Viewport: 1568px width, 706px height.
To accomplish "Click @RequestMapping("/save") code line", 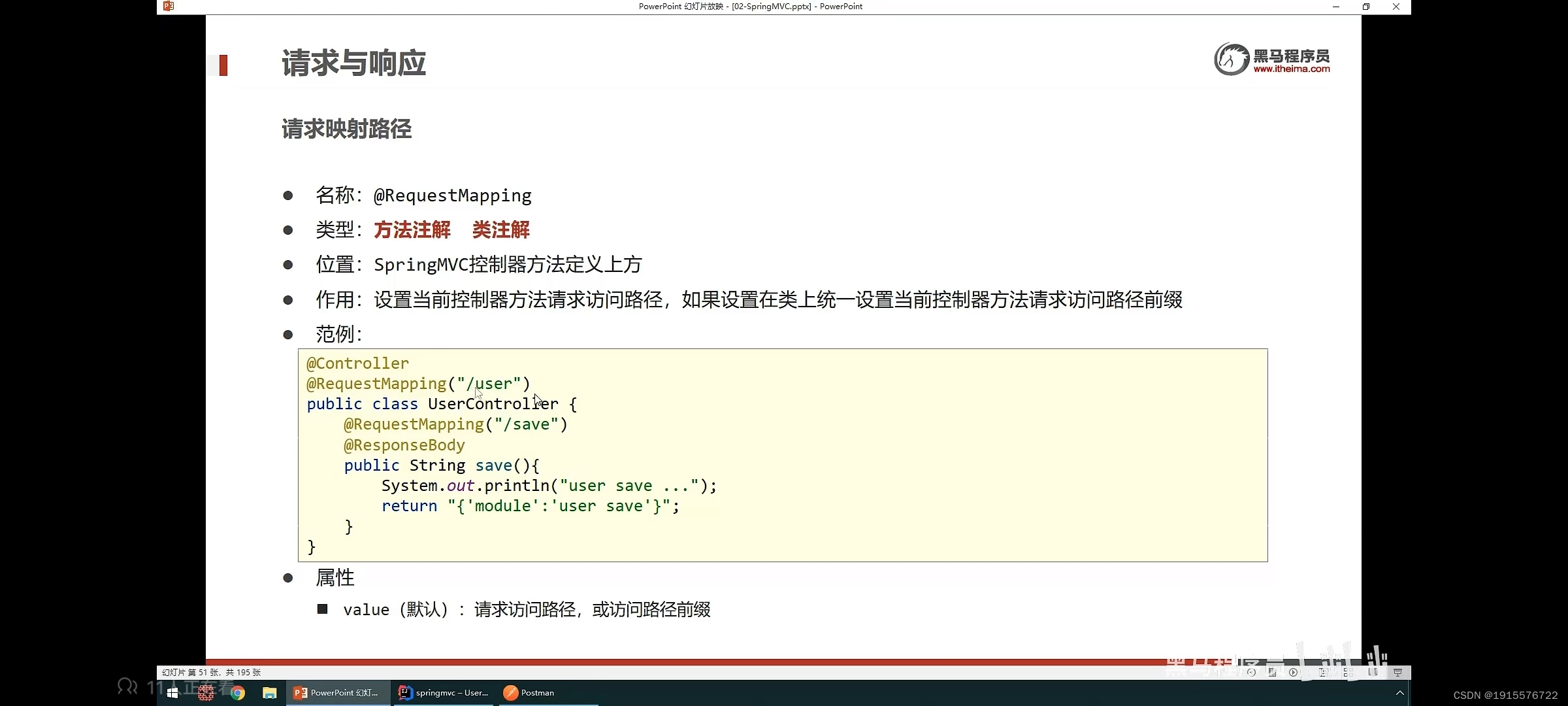I will pos(455,424).
